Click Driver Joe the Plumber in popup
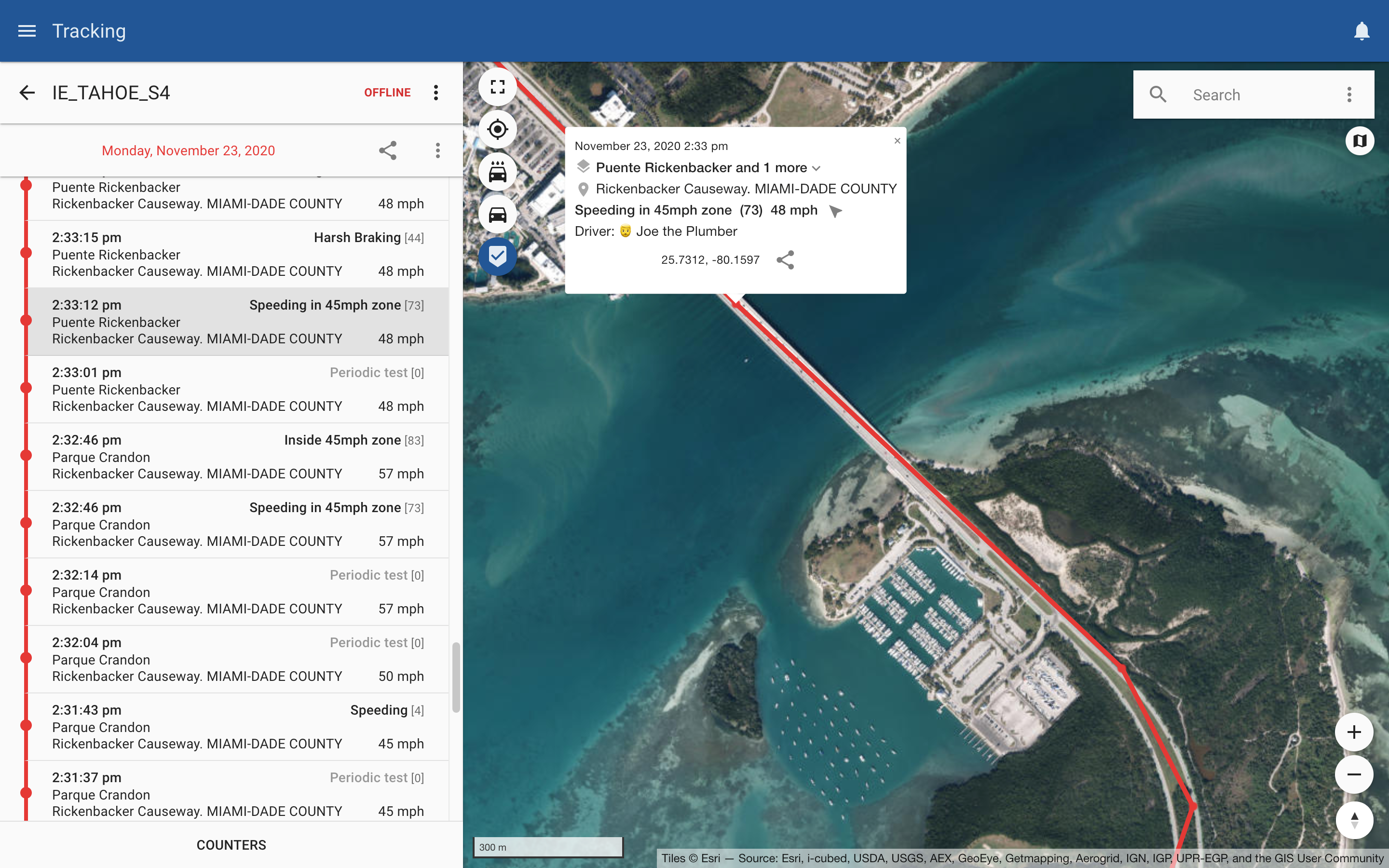The width and height of the screenshot is (1389, 868). [655, 231]
